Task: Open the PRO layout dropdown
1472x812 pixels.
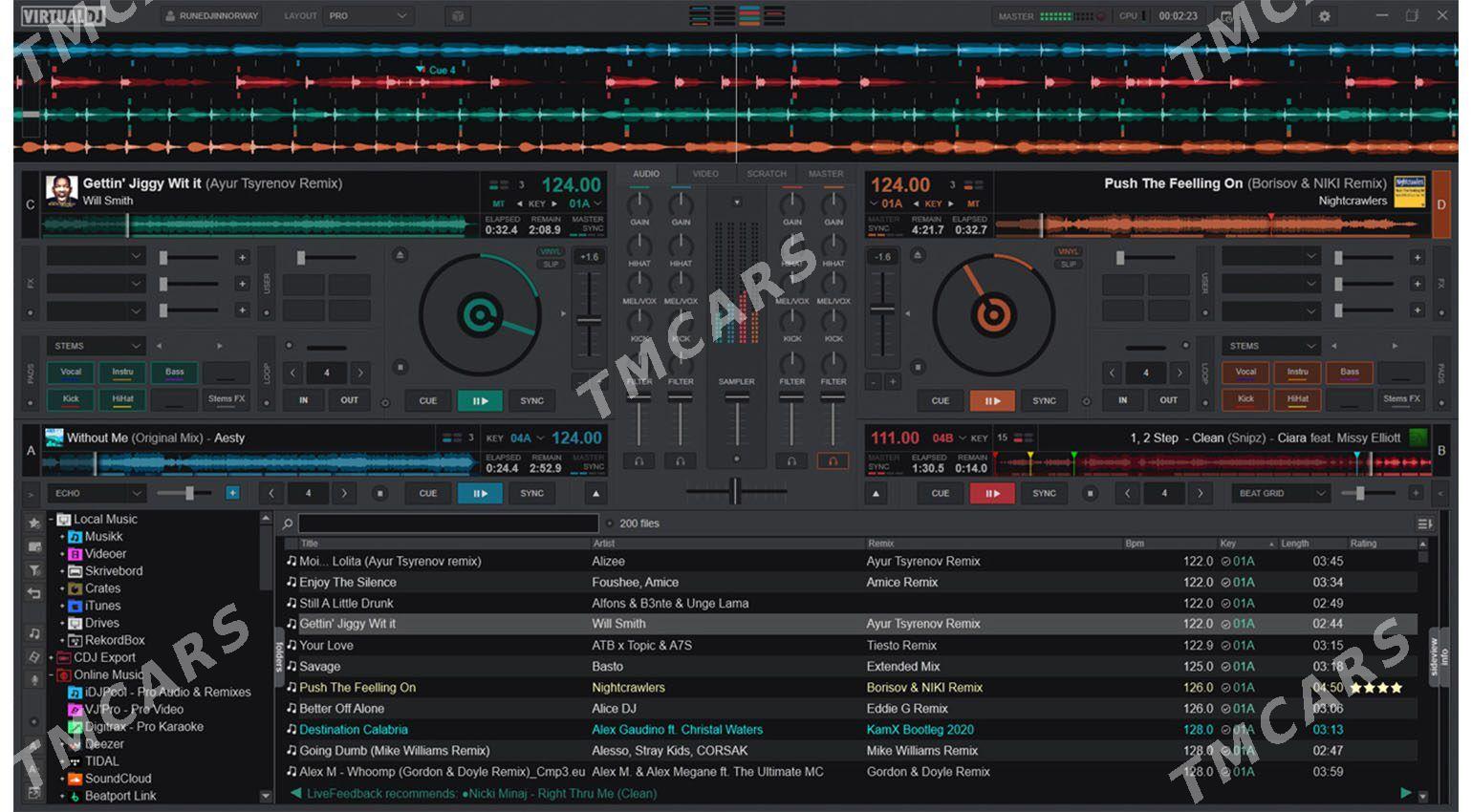Action: (x=368, y=16)
